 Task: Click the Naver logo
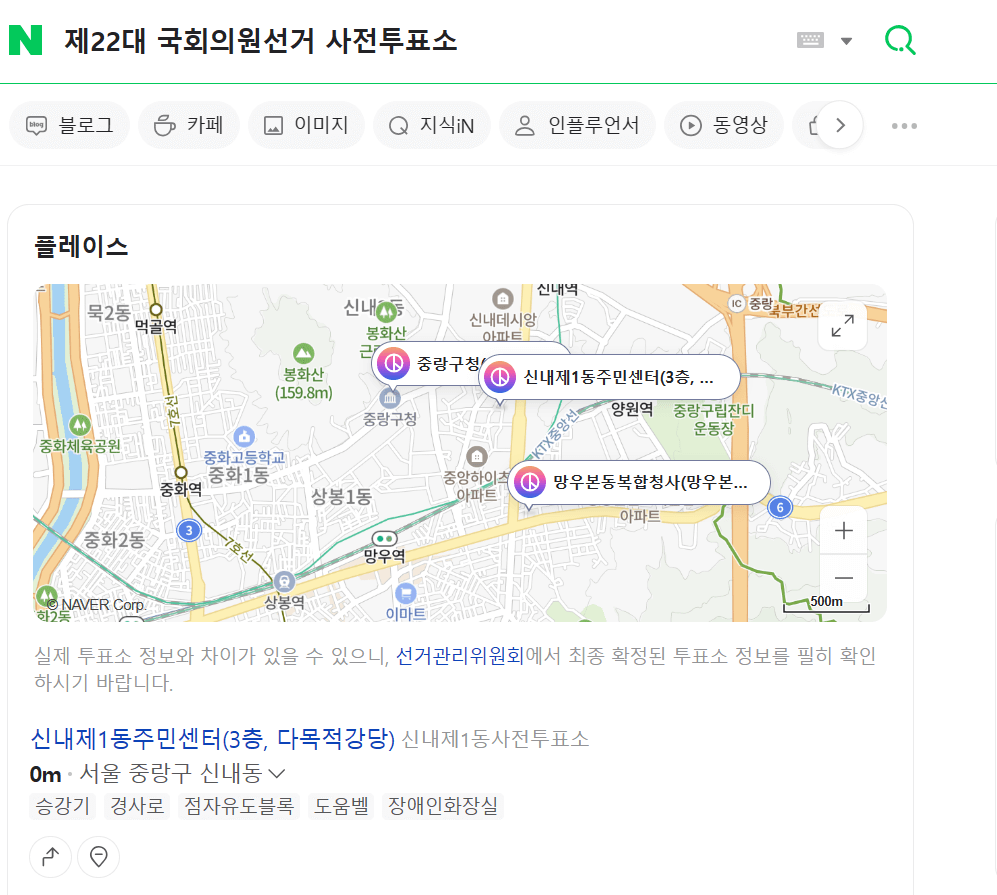27,38
